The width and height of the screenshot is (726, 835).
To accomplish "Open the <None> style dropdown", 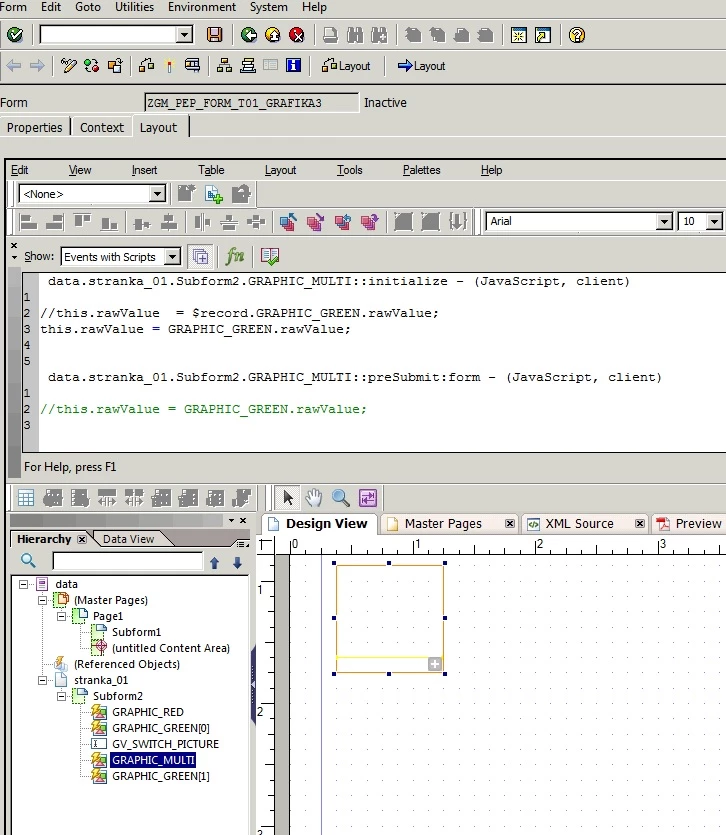I will (157, 193).
